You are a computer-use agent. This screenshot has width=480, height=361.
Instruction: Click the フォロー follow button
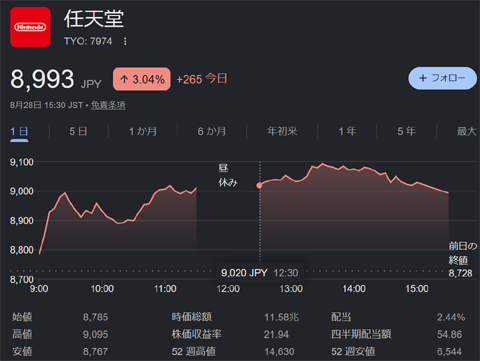pos(442,78)
